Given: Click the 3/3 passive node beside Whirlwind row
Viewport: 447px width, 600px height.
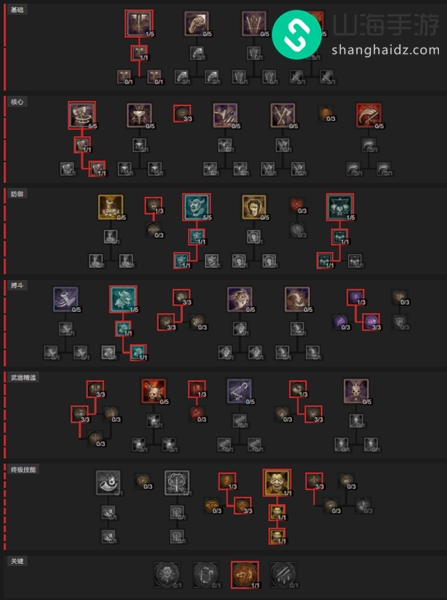Looking at the screenshot, I should coord(182,114).
